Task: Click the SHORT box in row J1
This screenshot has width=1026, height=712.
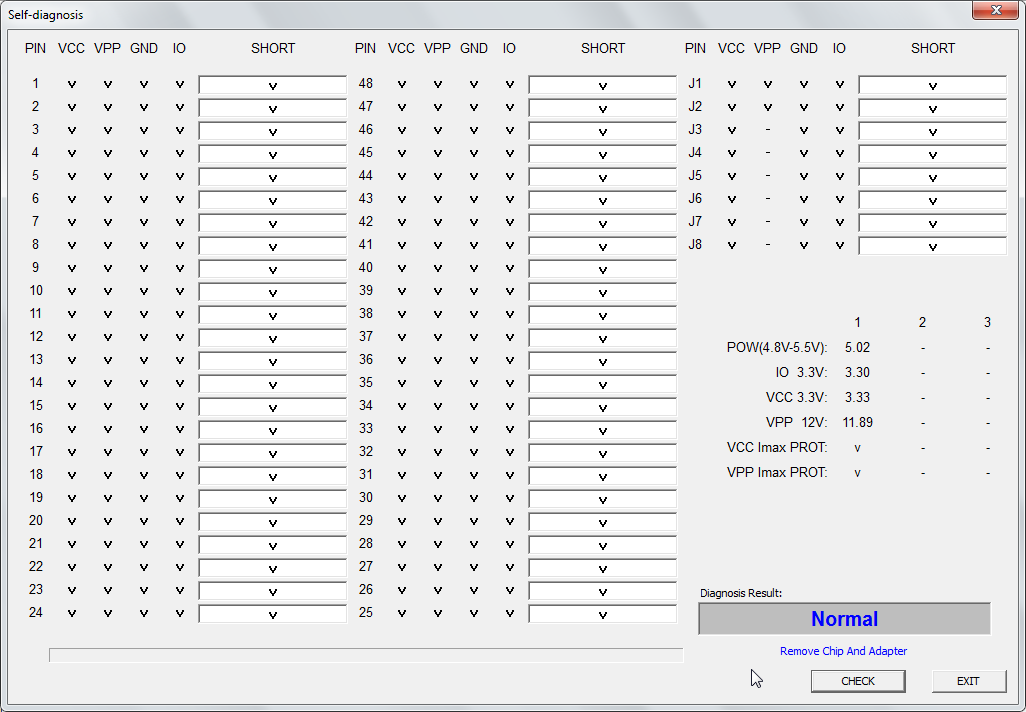Action: [x=932, y=85]
